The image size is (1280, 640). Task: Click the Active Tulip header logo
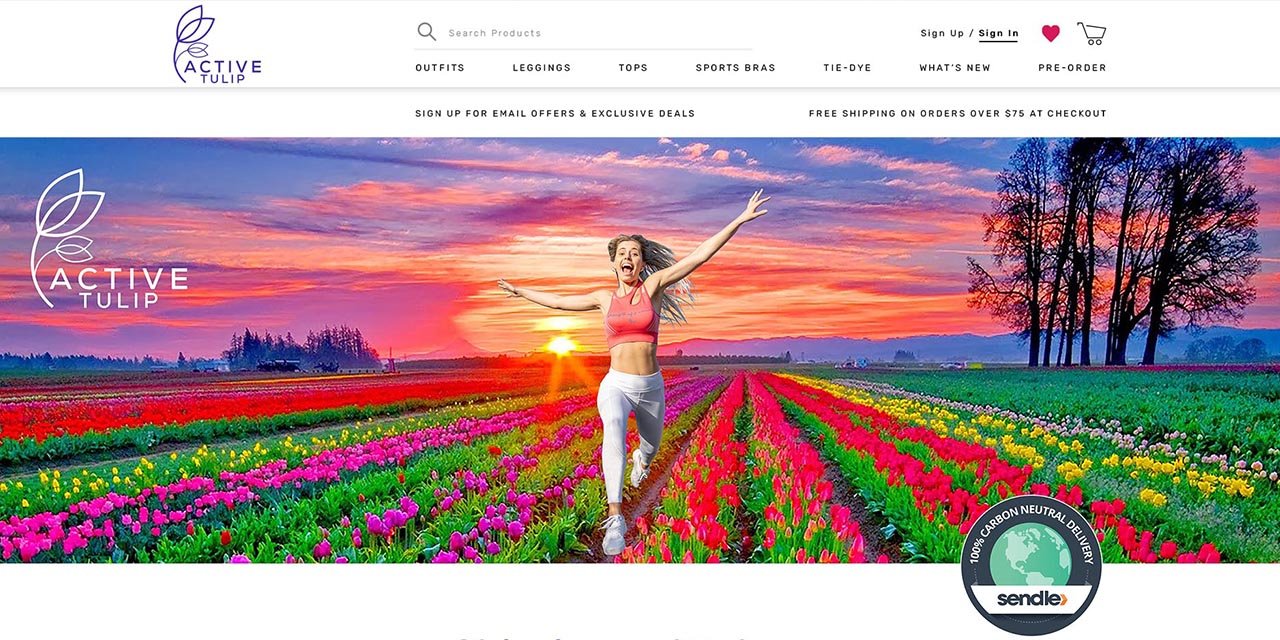pyautogui.click(x=217, y=44)
